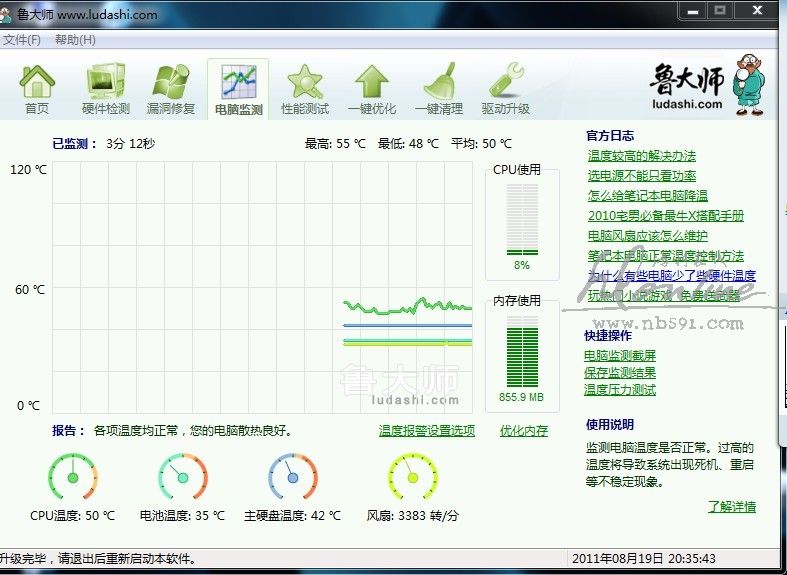Open link 玩热门小说游戏 免费送锐器
The image size is (787, 575).
pos(664,296)
